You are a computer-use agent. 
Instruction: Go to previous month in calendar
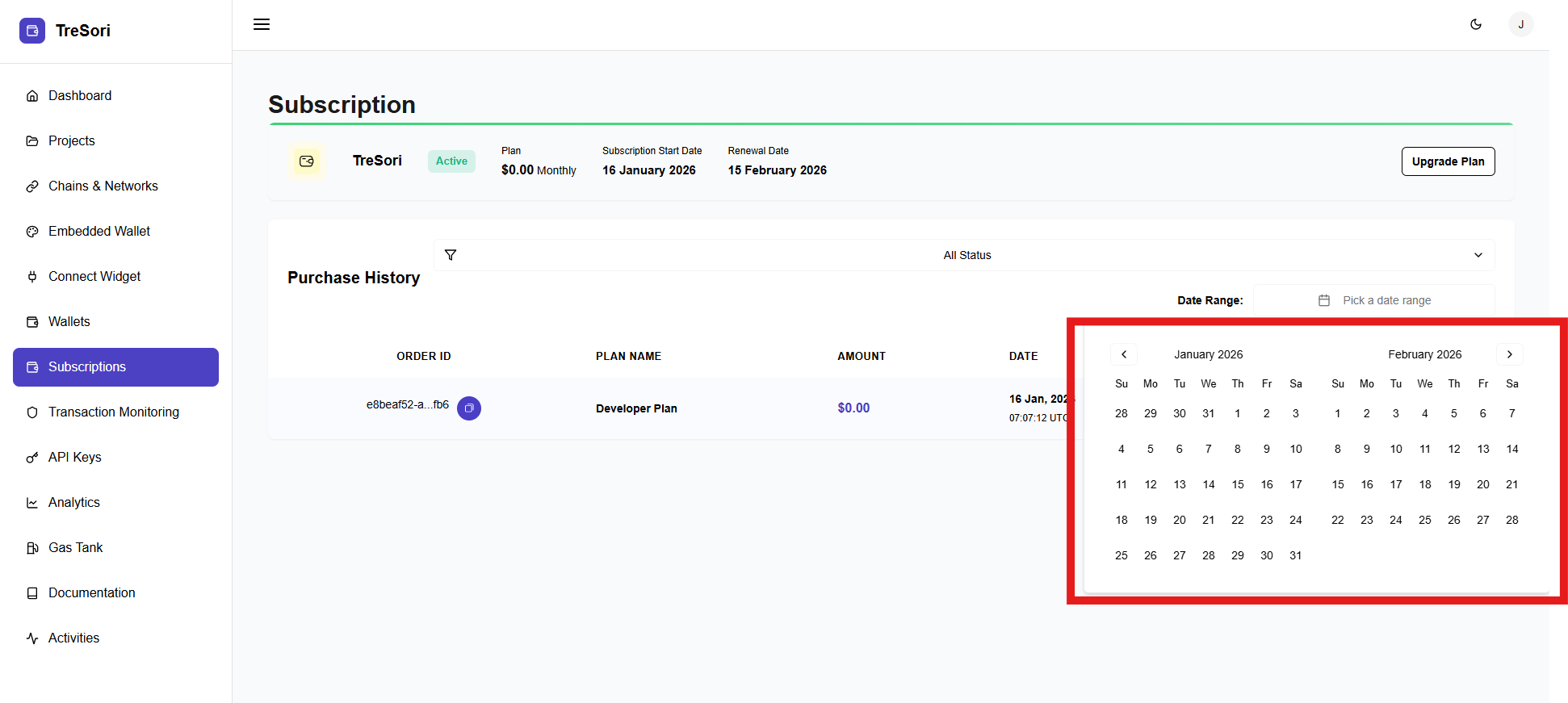(1124, 354)
